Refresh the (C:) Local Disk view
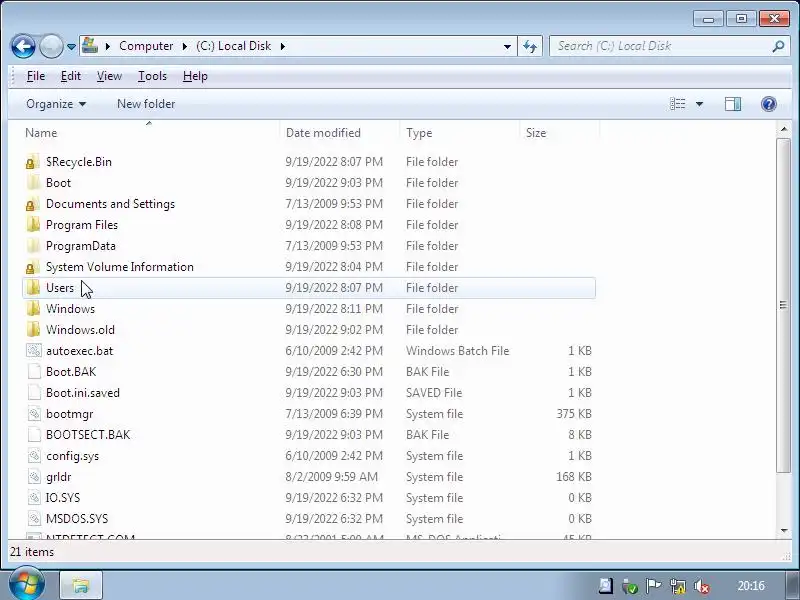The width and height of the screenshot is (800, 600). click(x=530, y=46)
